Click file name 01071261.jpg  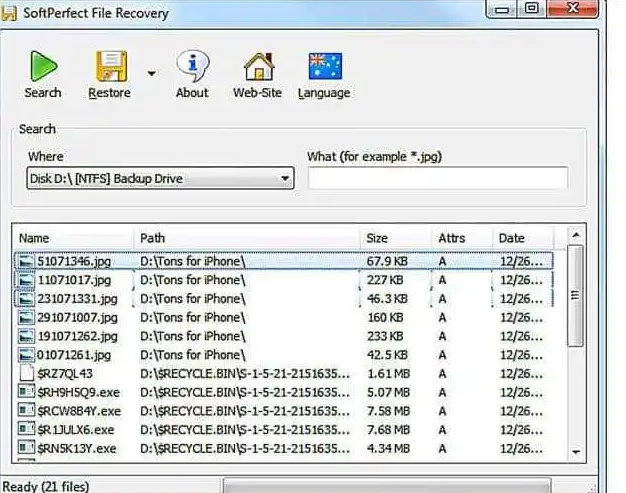click(x=74, y=355)
